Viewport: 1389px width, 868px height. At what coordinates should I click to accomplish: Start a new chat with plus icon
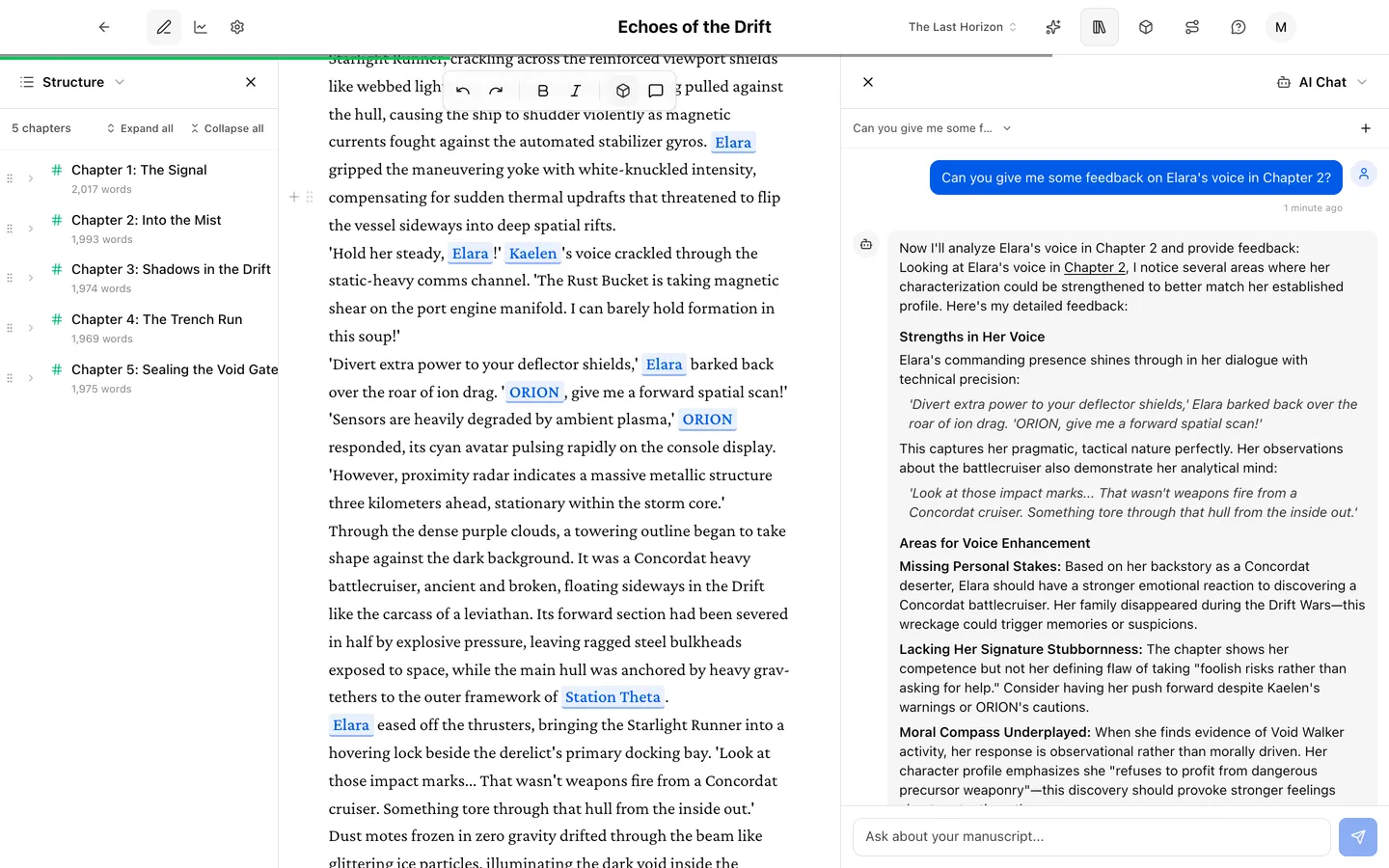click(1366, 128)
